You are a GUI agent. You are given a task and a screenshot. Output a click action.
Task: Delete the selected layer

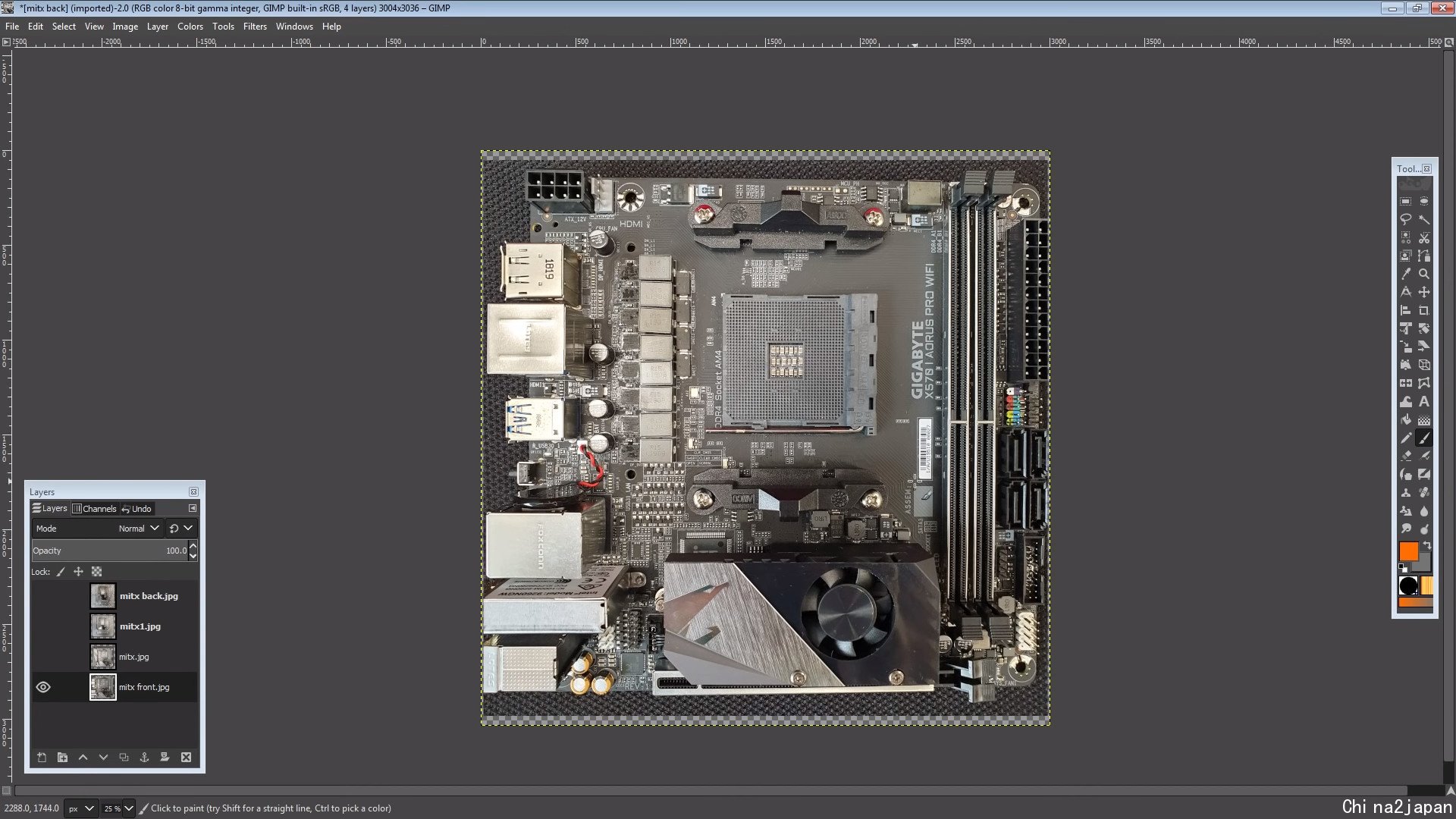pyautogui.click(x=186, y=758)
